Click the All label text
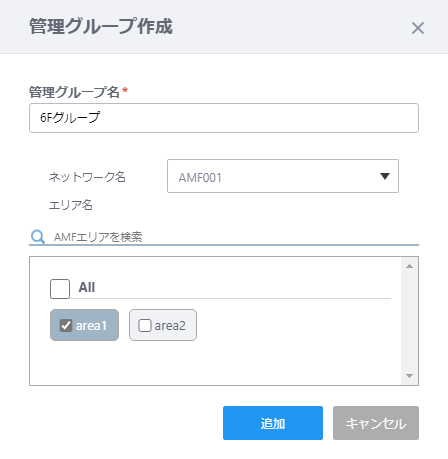 [x=87, y=287]
